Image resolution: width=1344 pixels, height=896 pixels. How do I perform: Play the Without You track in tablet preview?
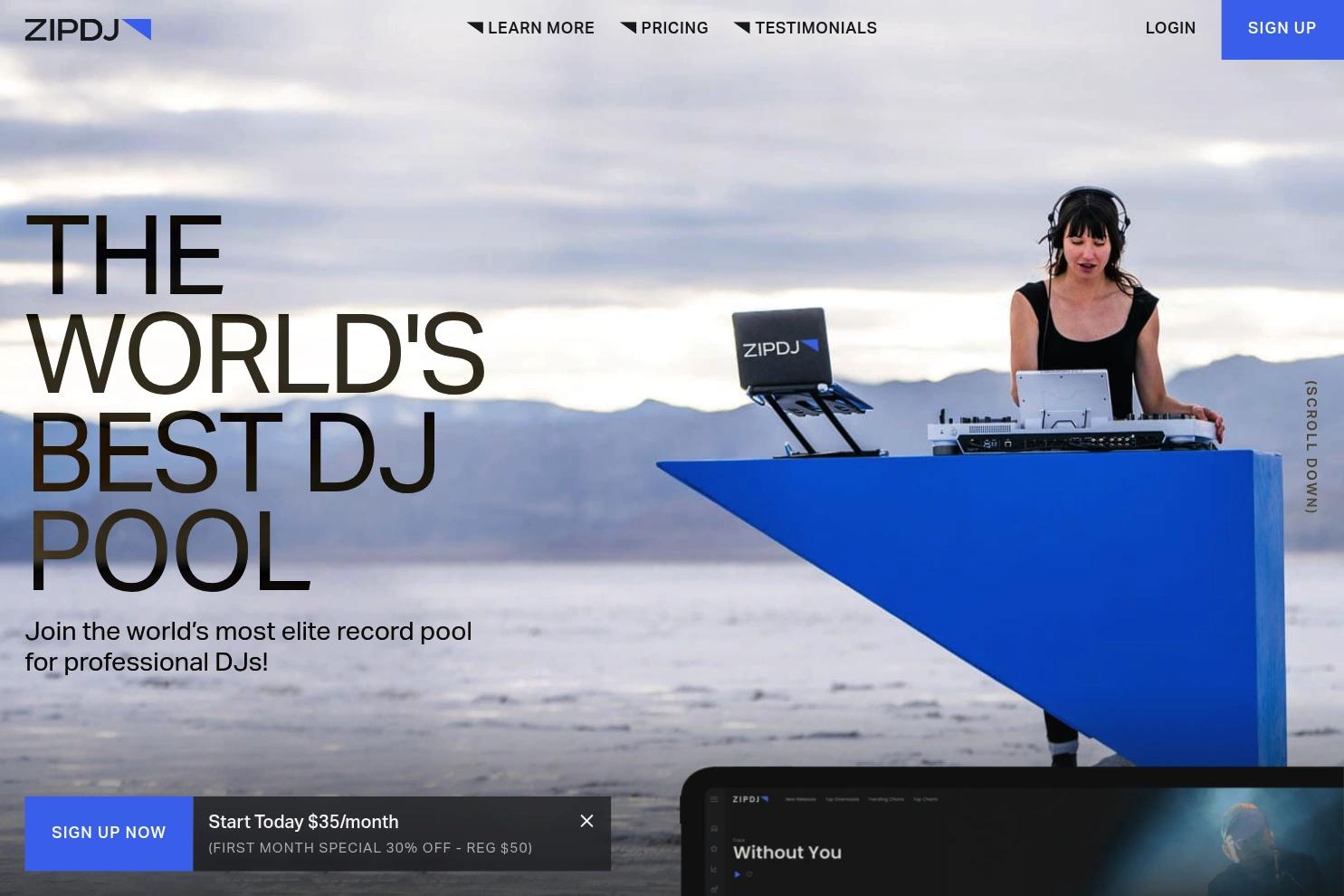[738, 874]
